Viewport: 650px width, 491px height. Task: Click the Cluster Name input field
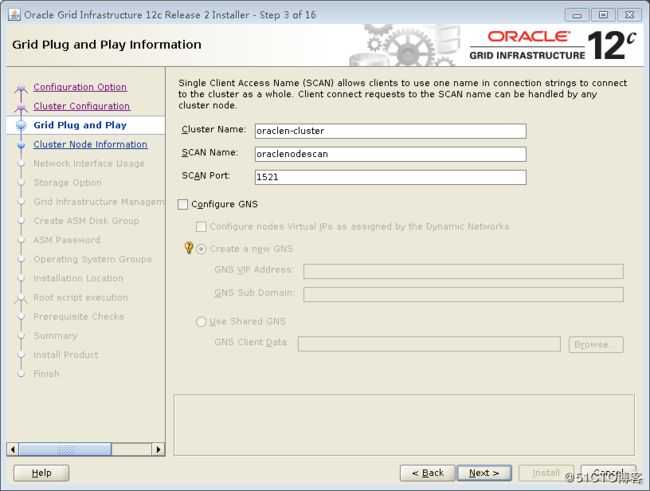[x=390, y=131]
